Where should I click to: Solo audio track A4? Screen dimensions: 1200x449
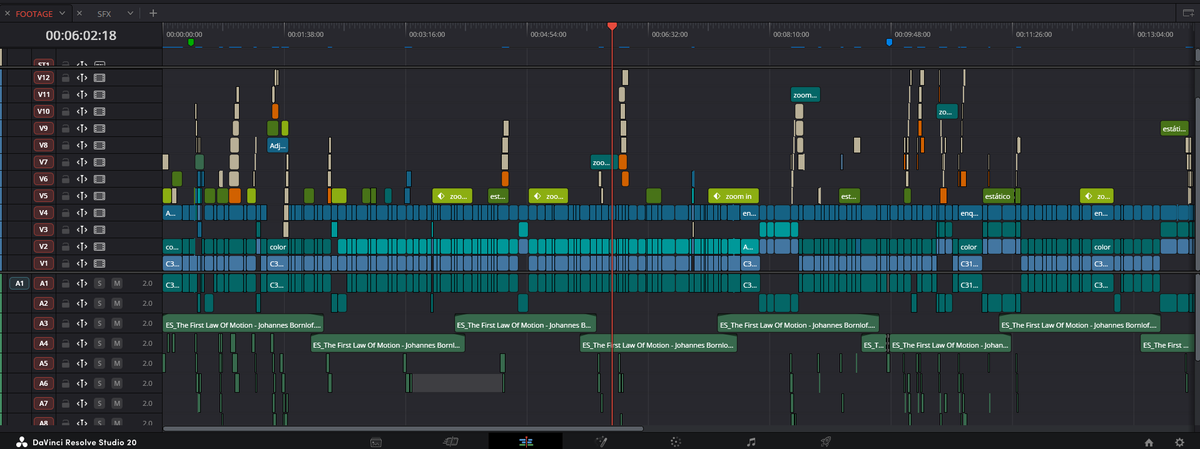[x=100, y=343]
